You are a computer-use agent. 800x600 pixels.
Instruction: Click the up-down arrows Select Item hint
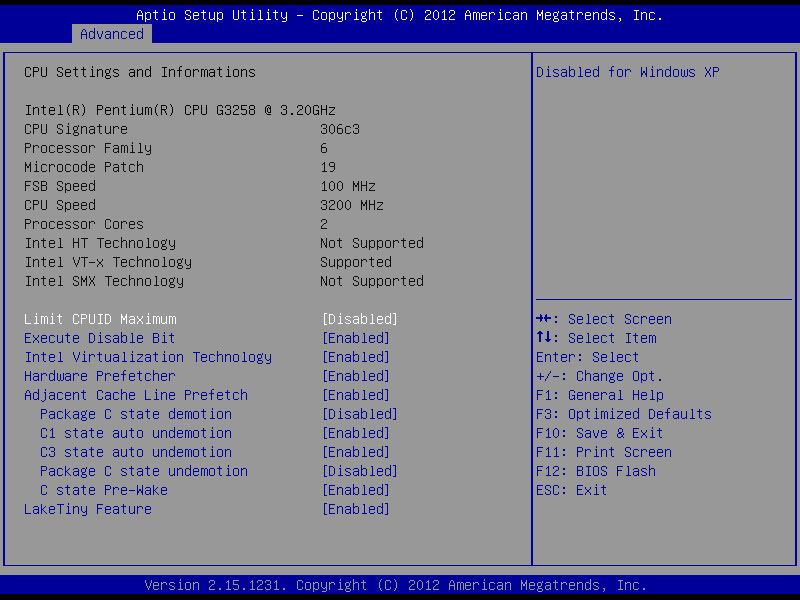(x=596, y=338)
